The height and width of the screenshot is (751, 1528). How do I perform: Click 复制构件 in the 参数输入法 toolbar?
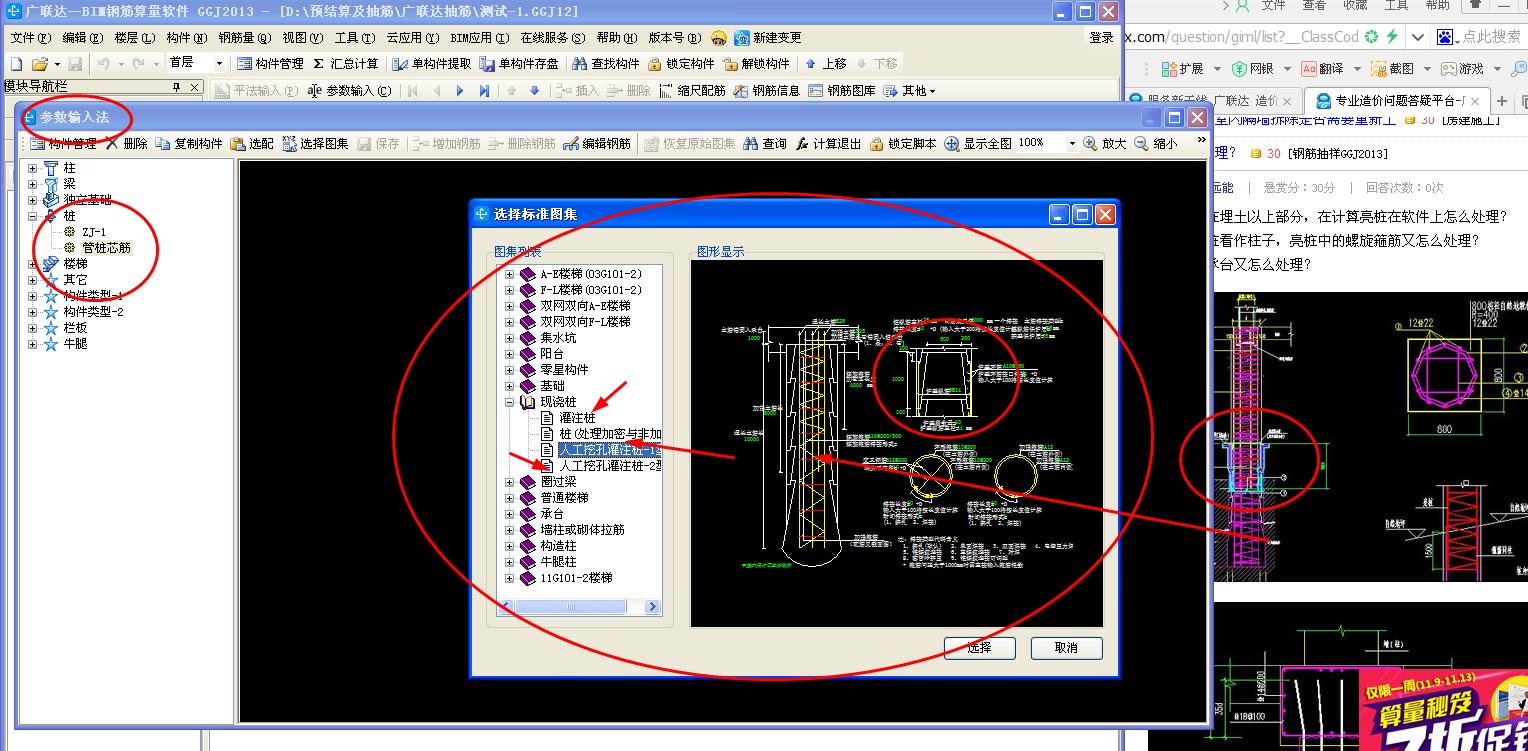tap(189, 143)
